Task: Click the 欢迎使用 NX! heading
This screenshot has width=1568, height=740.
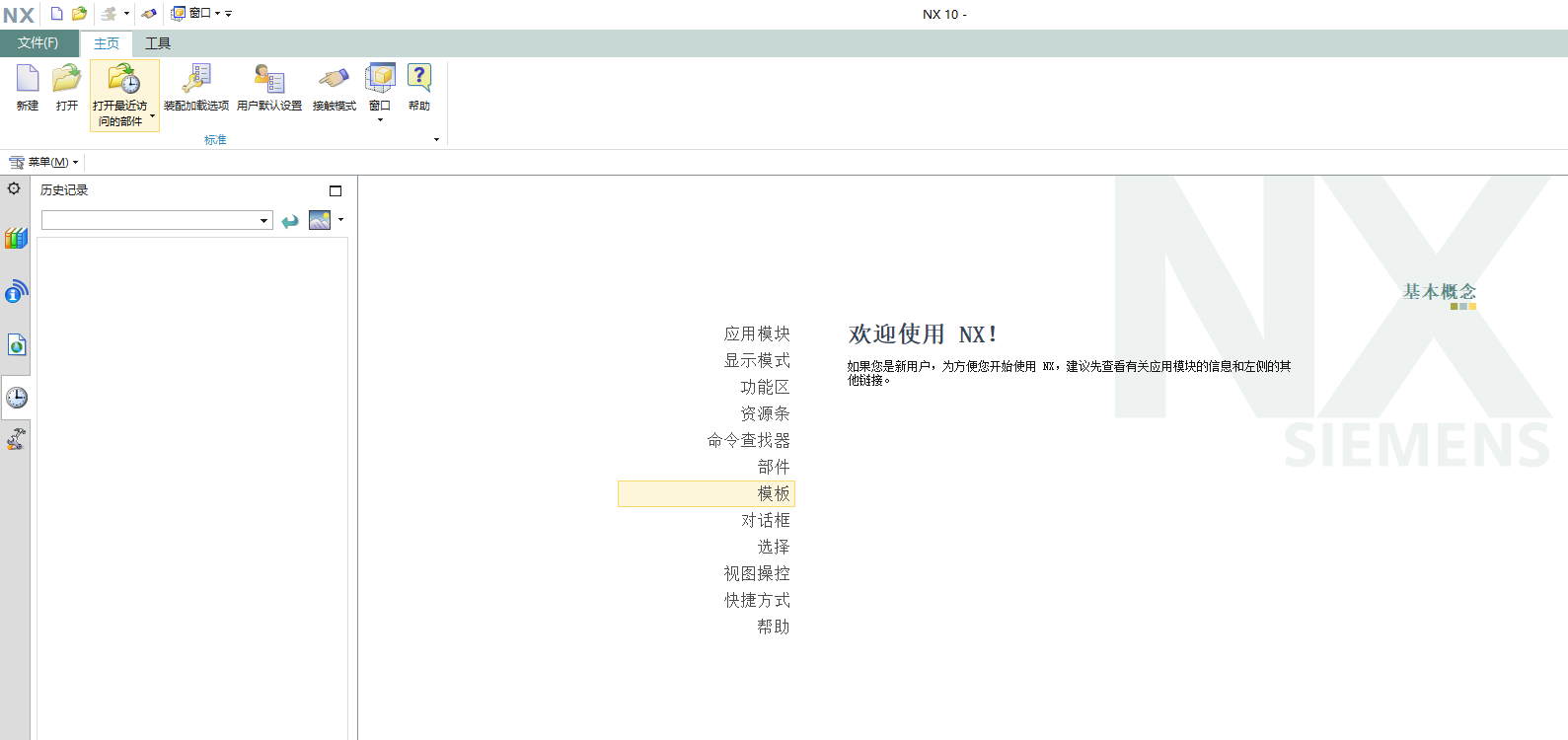Action: click(x=923, y=334)
